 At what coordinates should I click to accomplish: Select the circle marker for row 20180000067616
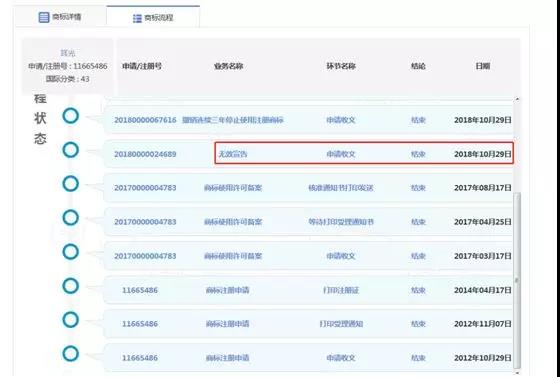[71, 116]
